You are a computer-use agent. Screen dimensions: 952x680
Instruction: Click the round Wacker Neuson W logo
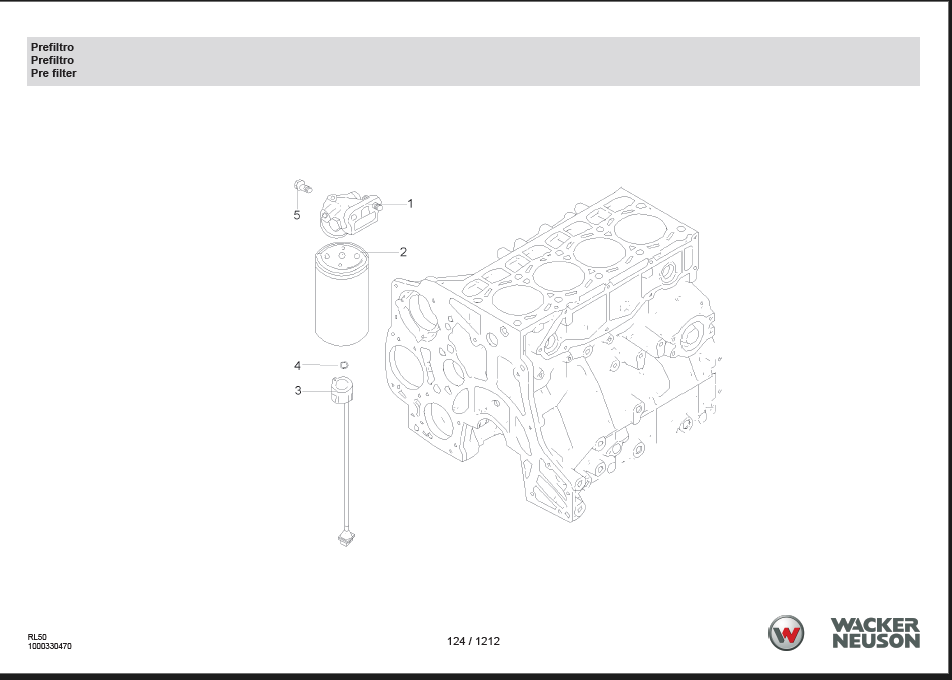click(785, 633)
